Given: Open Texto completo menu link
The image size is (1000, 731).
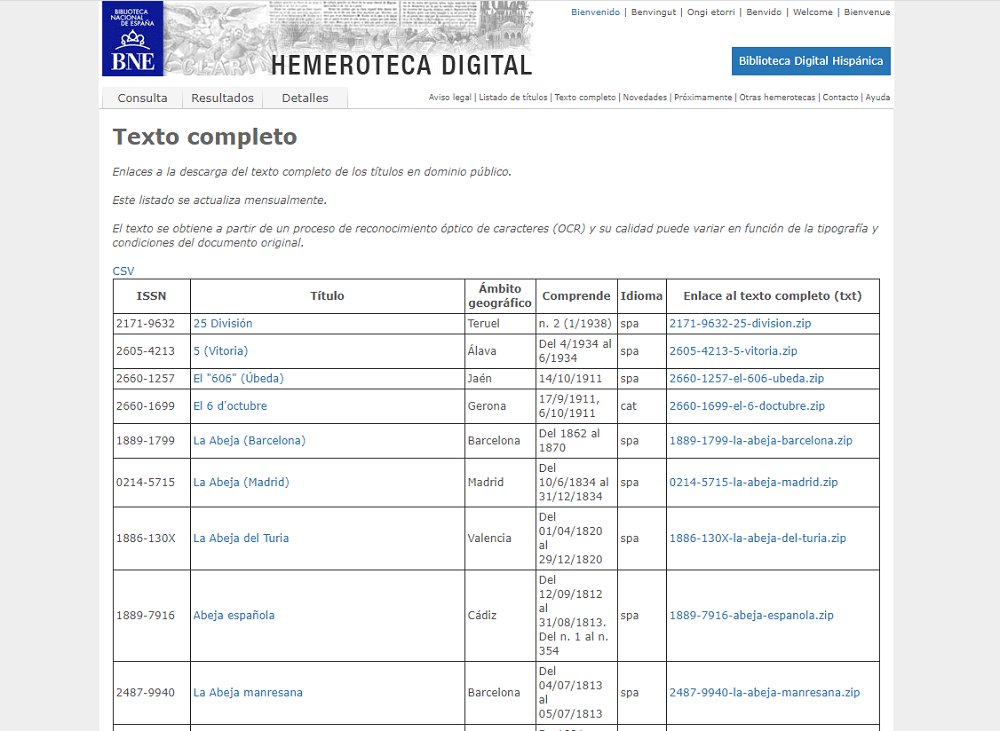Looking at the screenshot, I should pyautogui.click(x=585, y=98).
